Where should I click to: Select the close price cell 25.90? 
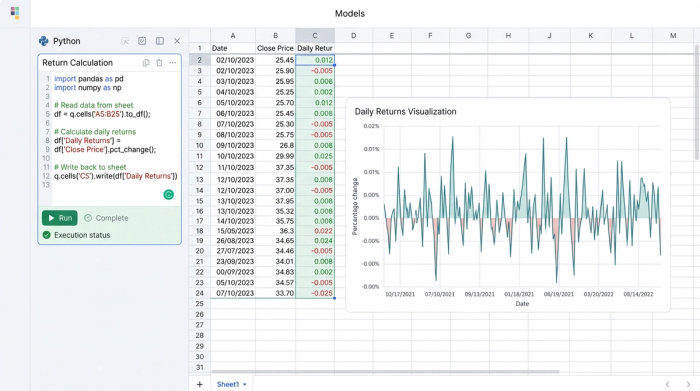tap(275, 71)
